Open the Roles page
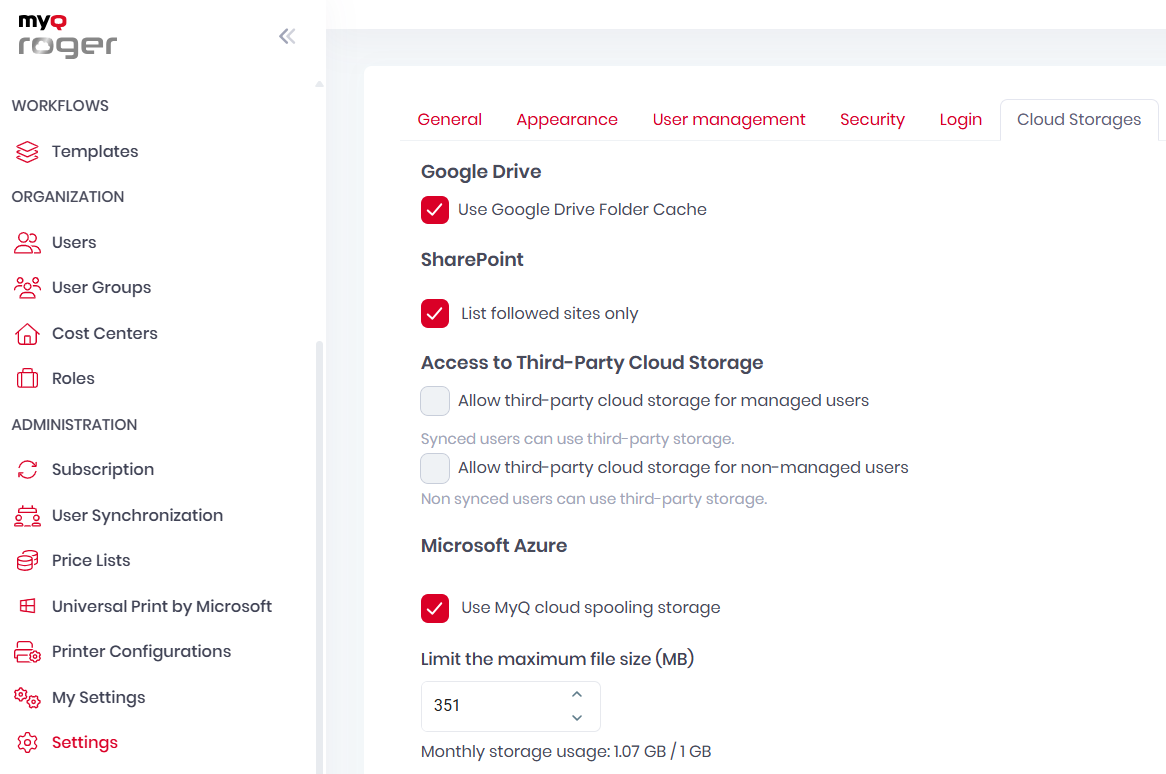Image resolution: width=1166 pixels, height=774 pixels. tap(74, 378)
